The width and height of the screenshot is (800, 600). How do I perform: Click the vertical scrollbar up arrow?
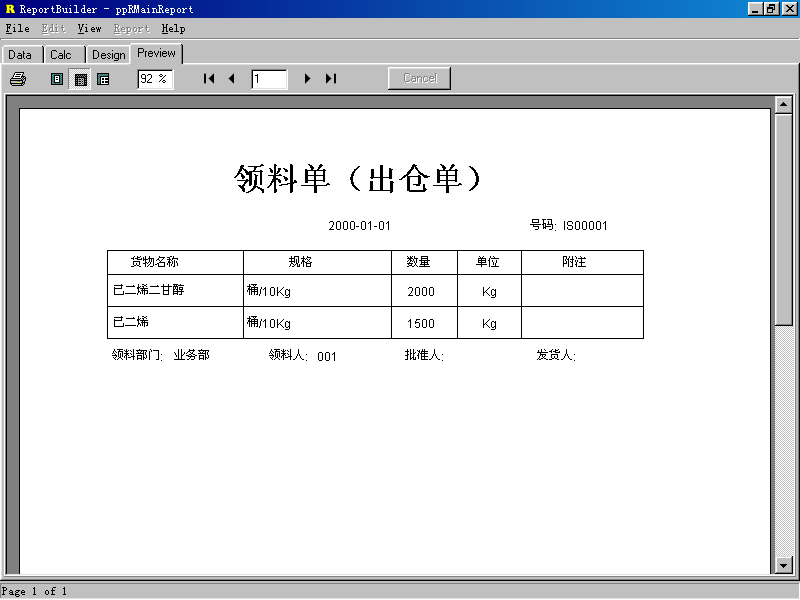pyautogui.click(x=784, y=104)
